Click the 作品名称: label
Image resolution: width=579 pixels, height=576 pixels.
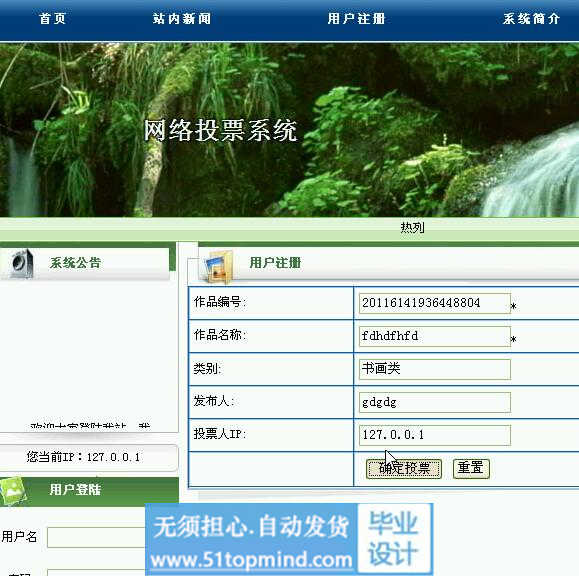(x=220, y=335)
